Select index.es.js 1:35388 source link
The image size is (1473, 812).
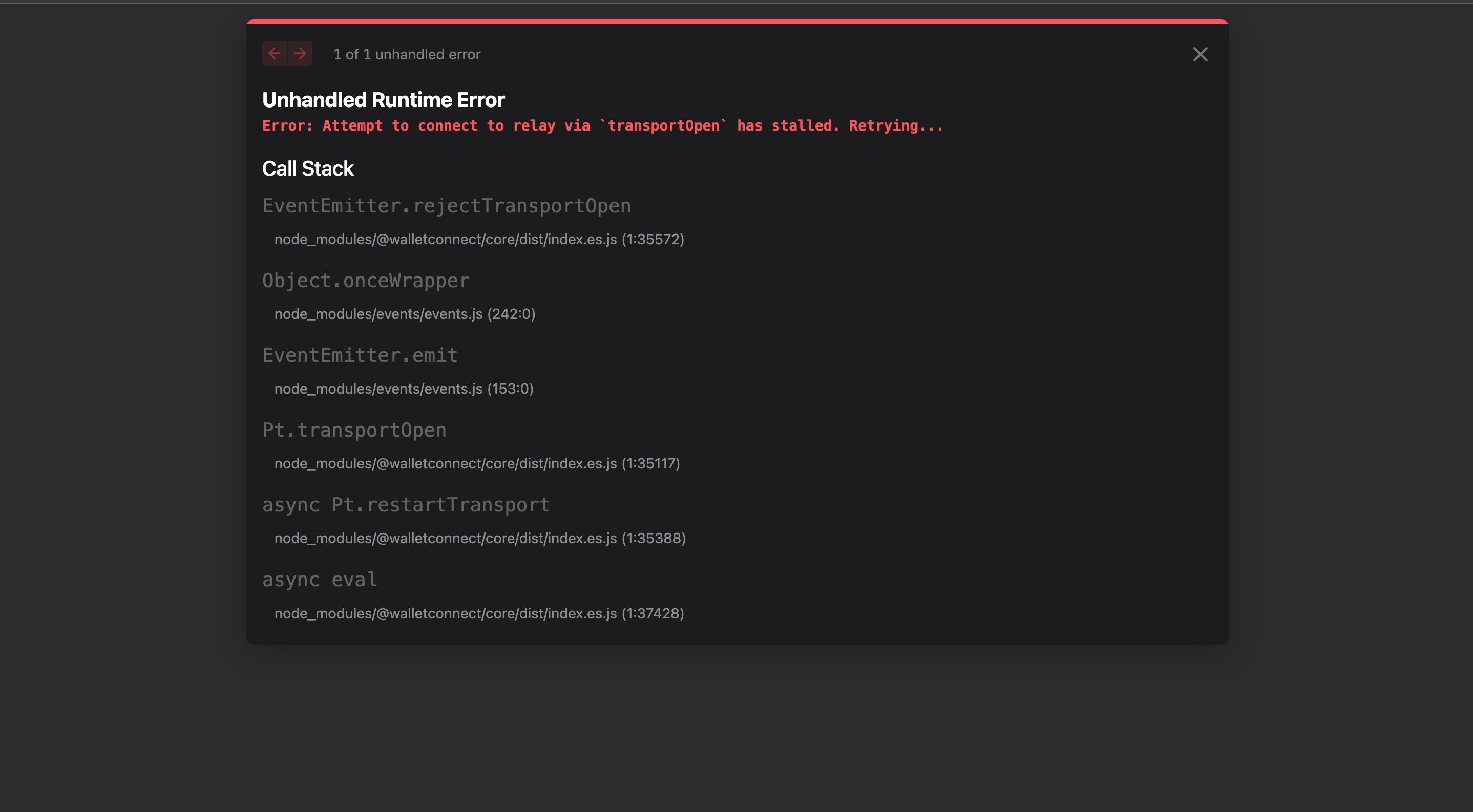479,538
